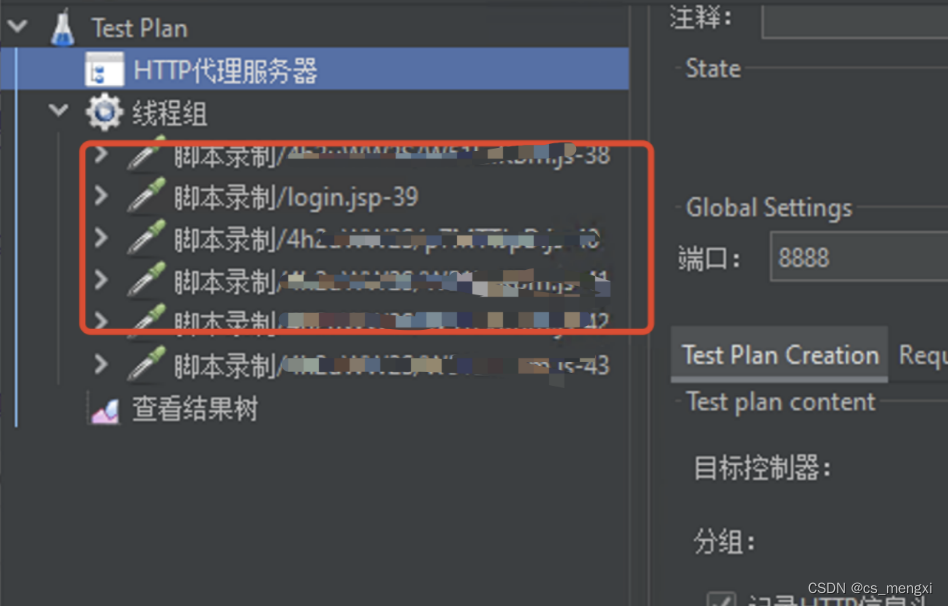Click the 查看结果树 listener icon

point(105,410)
